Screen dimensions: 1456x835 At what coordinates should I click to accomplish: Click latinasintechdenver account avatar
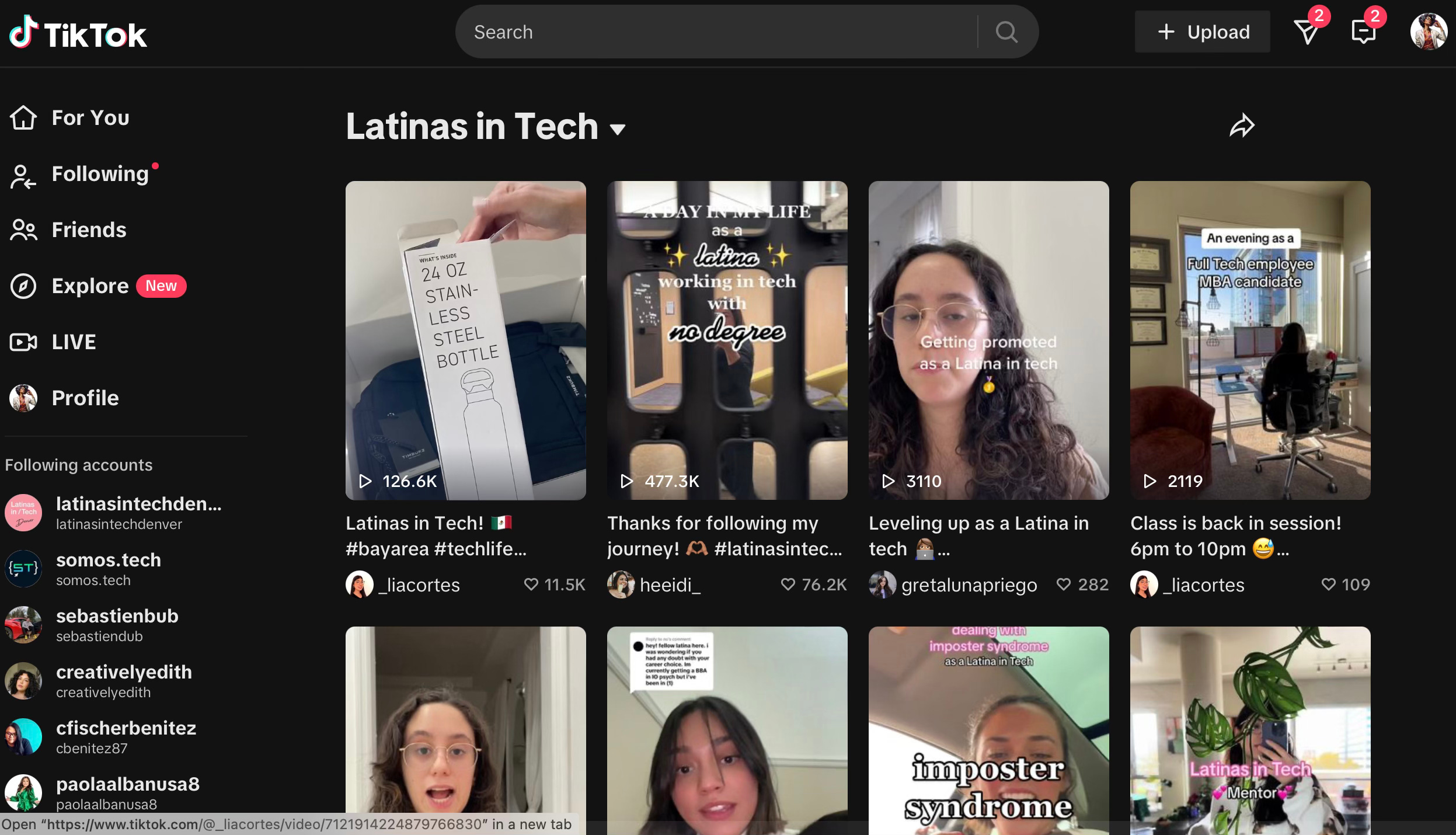23,513
